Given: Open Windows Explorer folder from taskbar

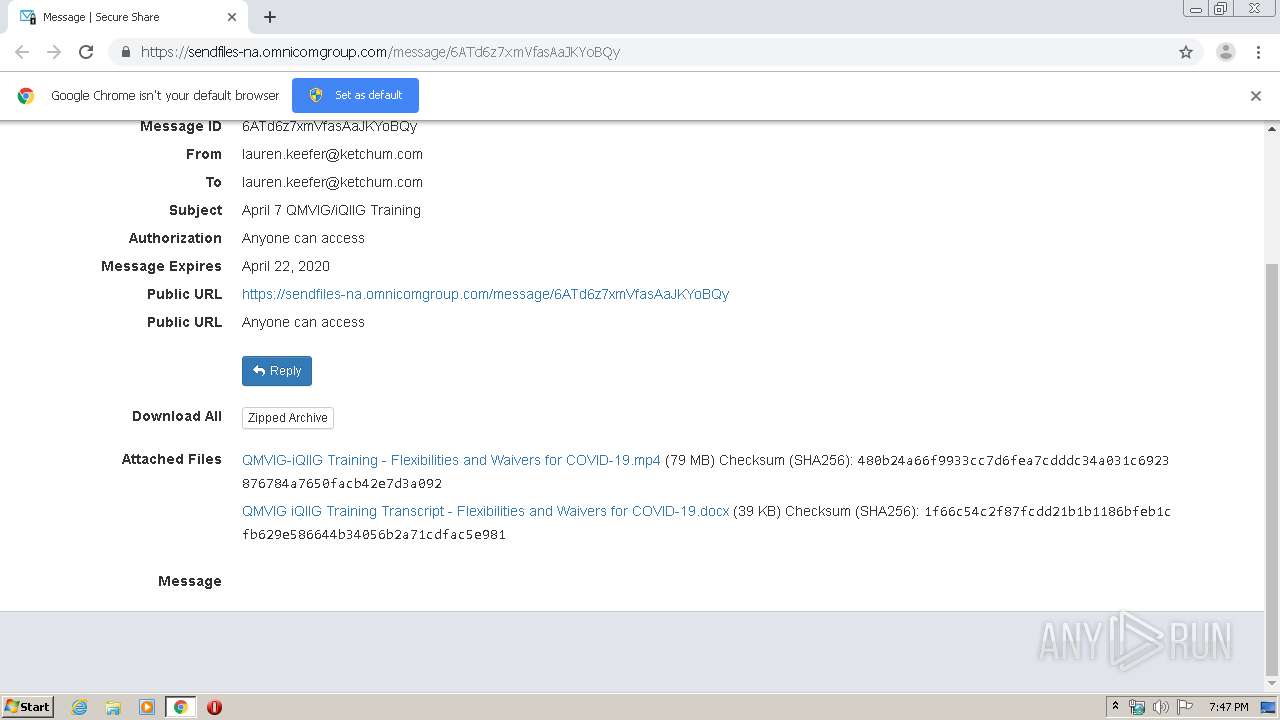Looking at the screenshot, I should pyautogui.click(x=113, y=707).
